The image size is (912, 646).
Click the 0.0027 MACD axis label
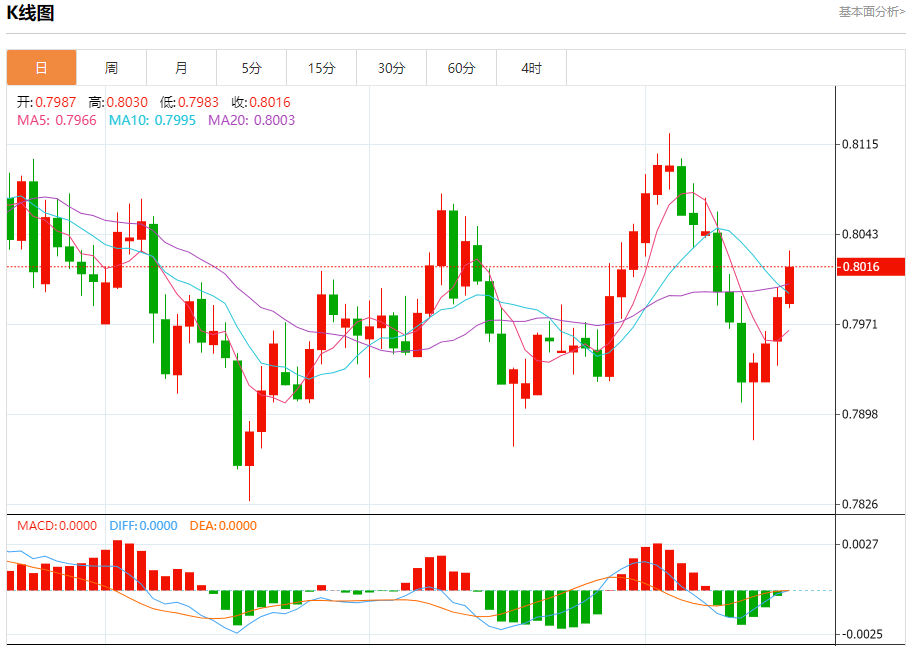pos(860,544)
